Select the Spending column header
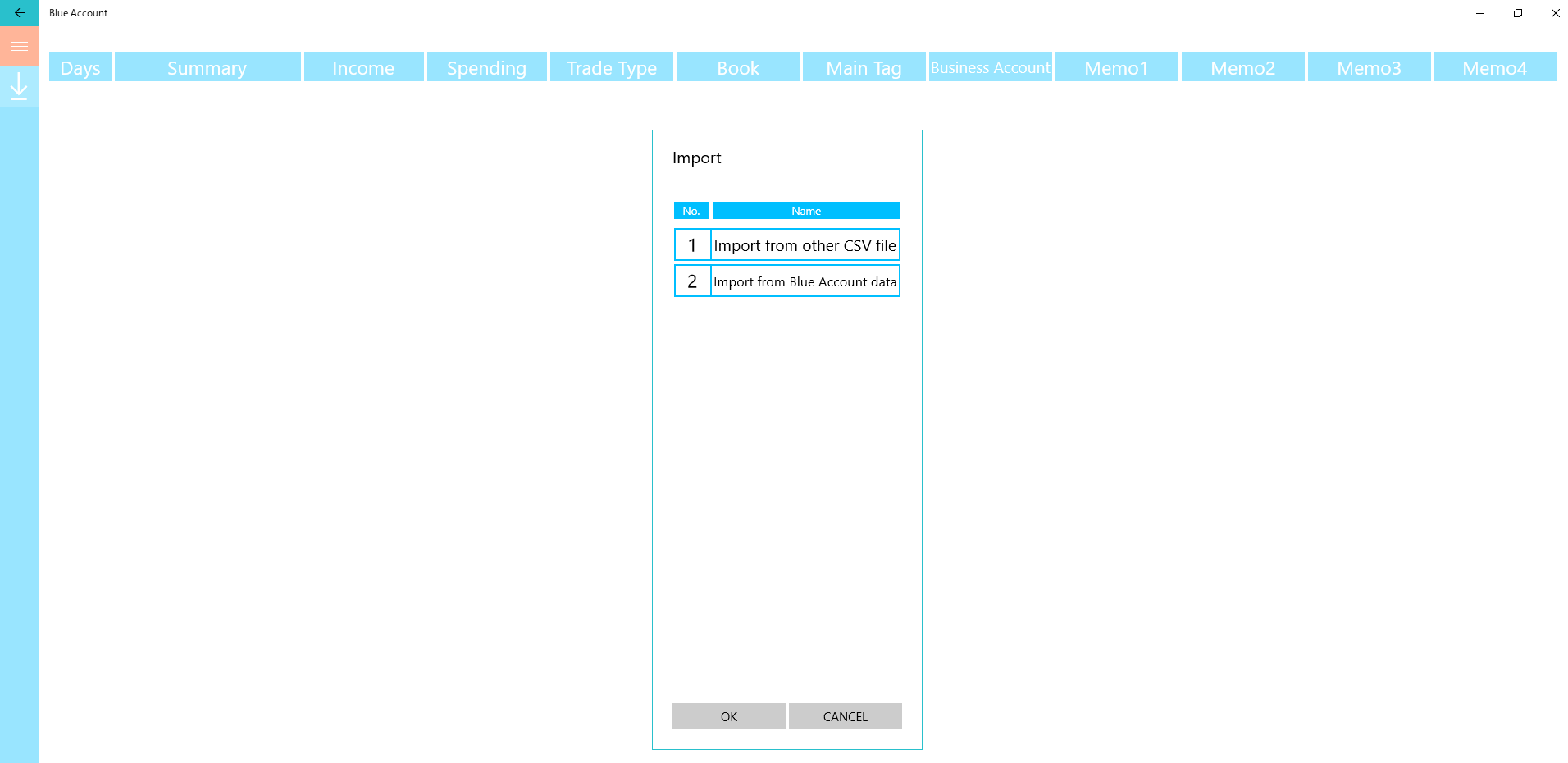 coord(487,67)
